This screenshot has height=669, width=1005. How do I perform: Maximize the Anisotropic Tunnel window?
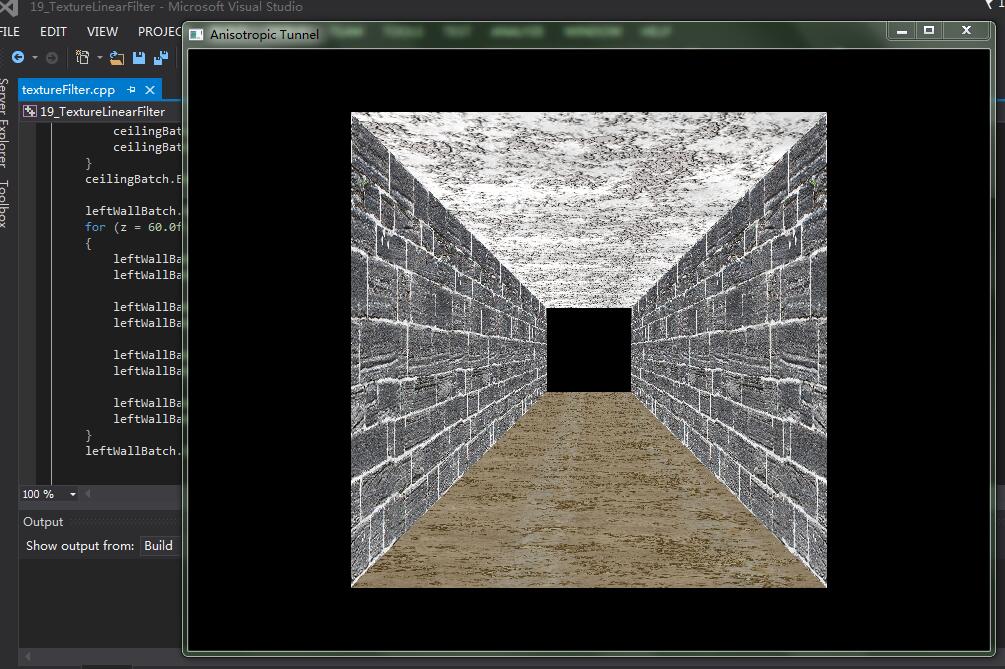(929, 31)
